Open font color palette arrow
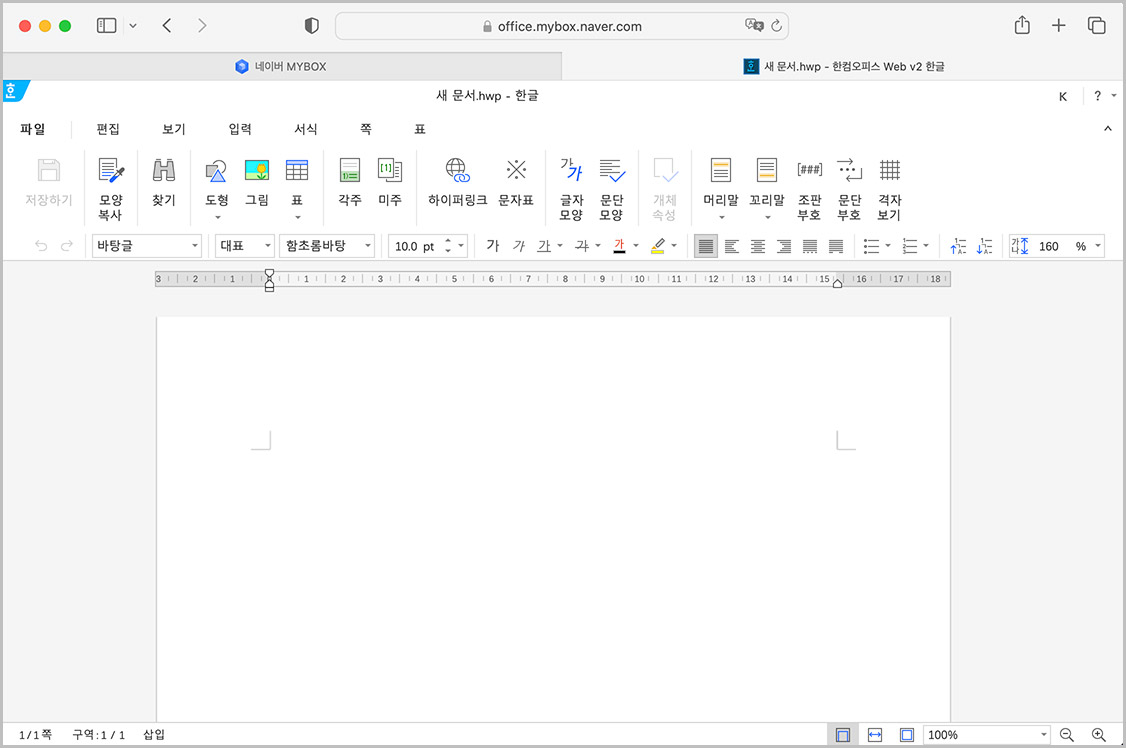 (x=636, y=246)
